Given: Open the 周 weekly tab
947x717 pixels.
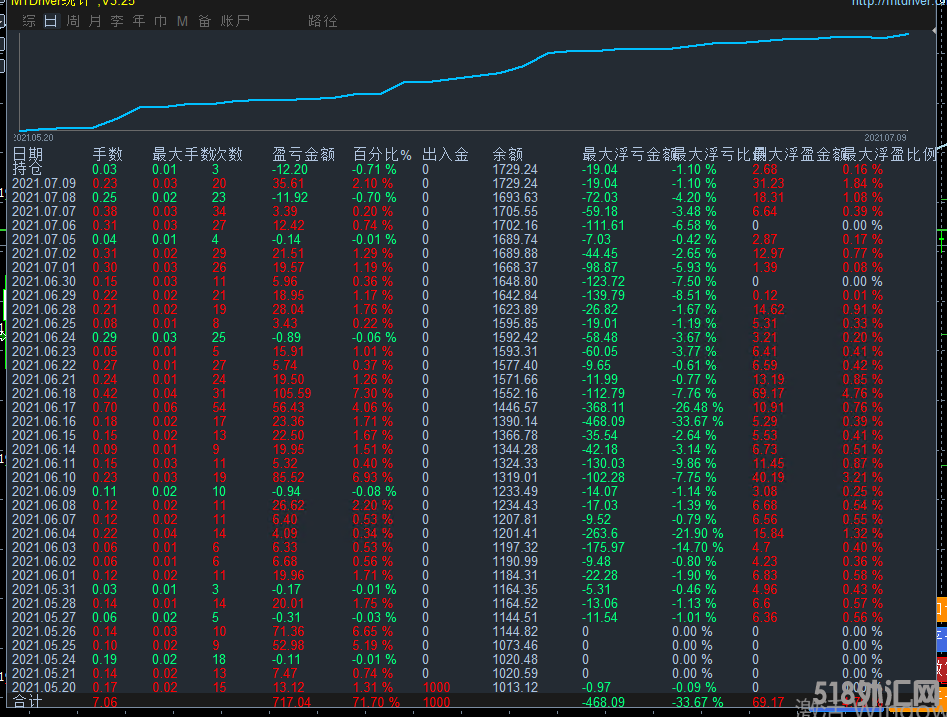Looking at the screenshot, I should [73, 21].
